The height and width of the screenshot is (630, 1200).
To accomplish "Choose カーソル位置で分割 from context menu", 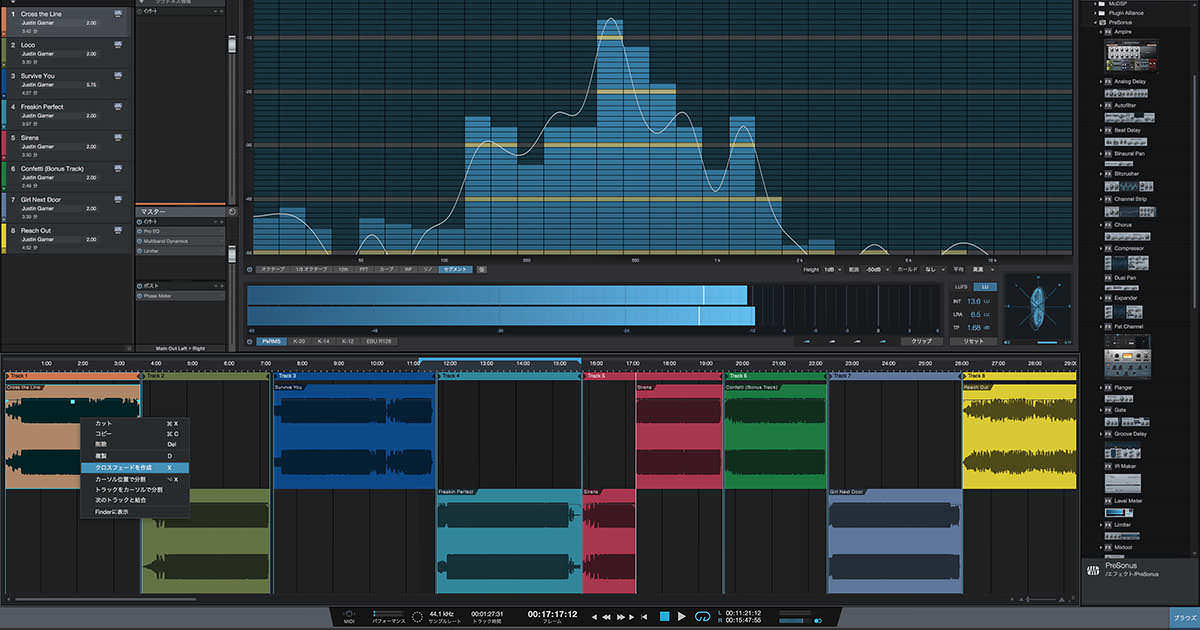I will (x=135, y=480).
